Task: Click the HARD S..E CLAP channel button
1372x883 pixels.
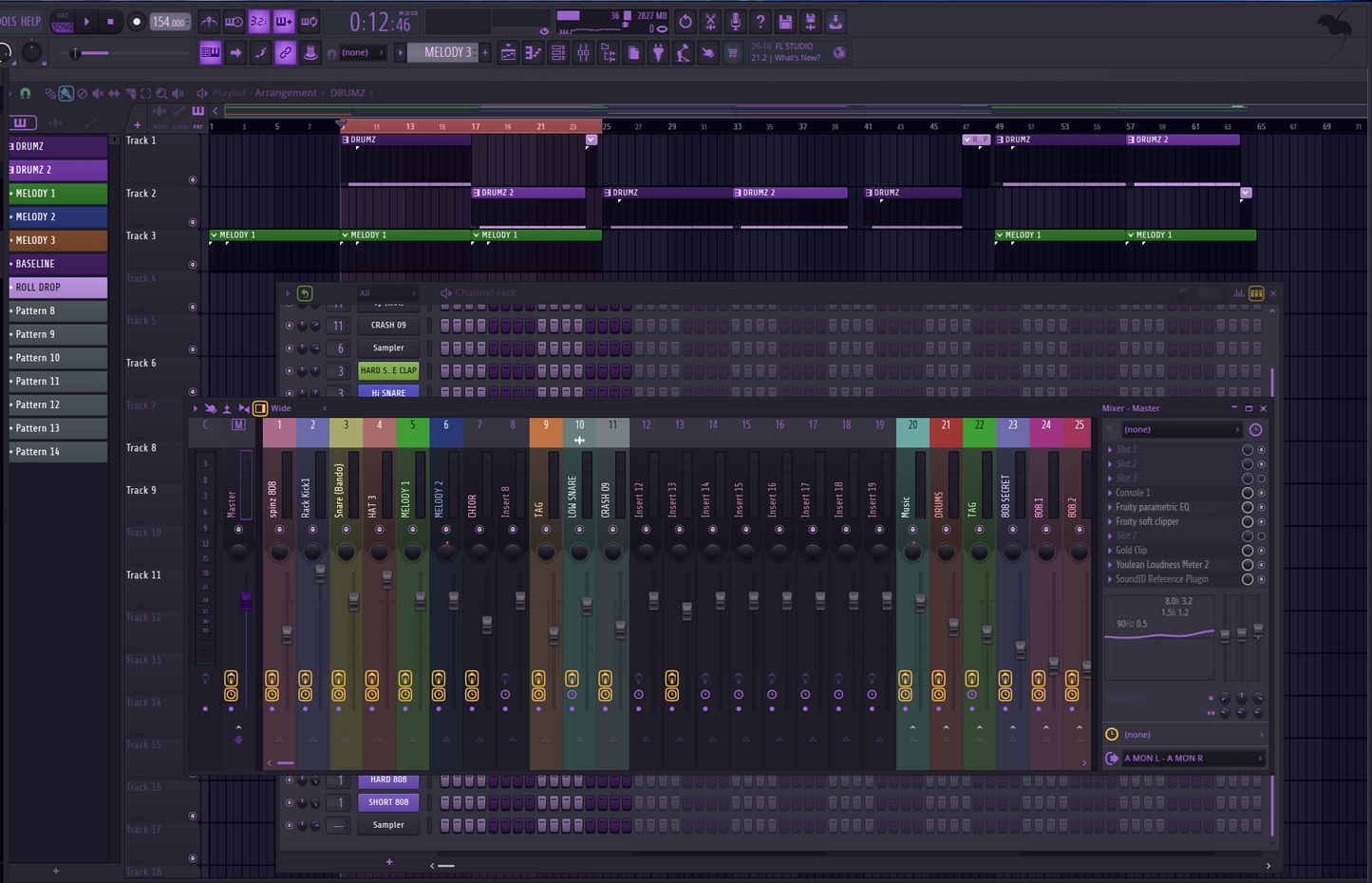Action: 388,370
